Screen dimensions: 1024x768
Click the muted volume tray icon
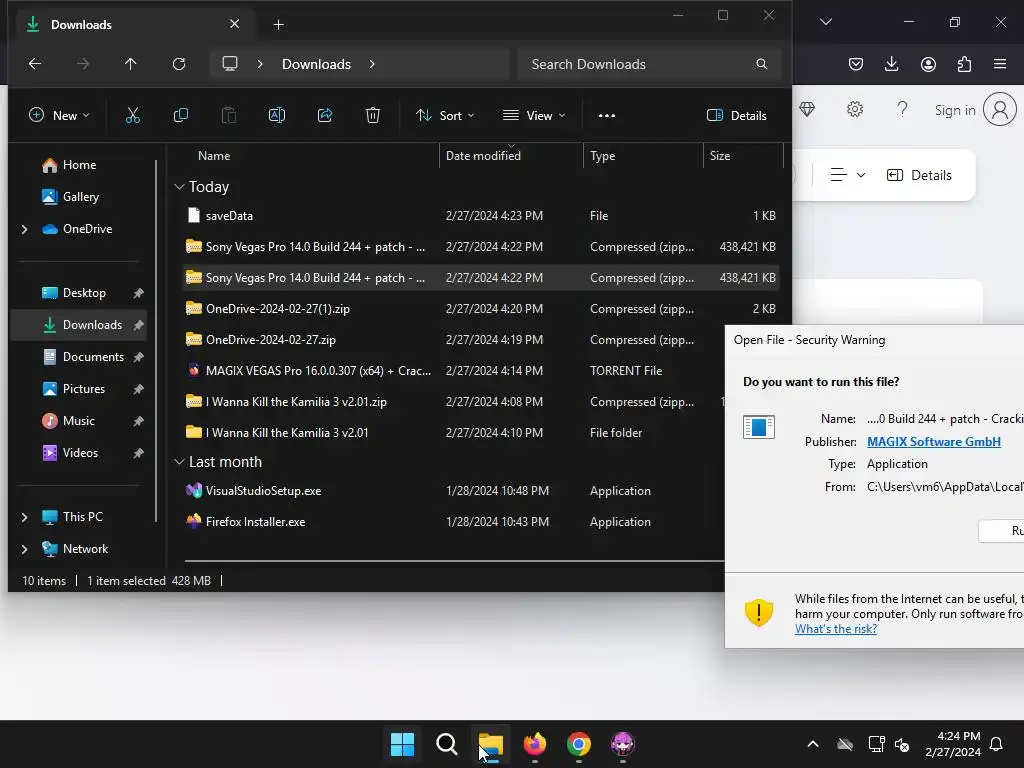coord(902,744)
